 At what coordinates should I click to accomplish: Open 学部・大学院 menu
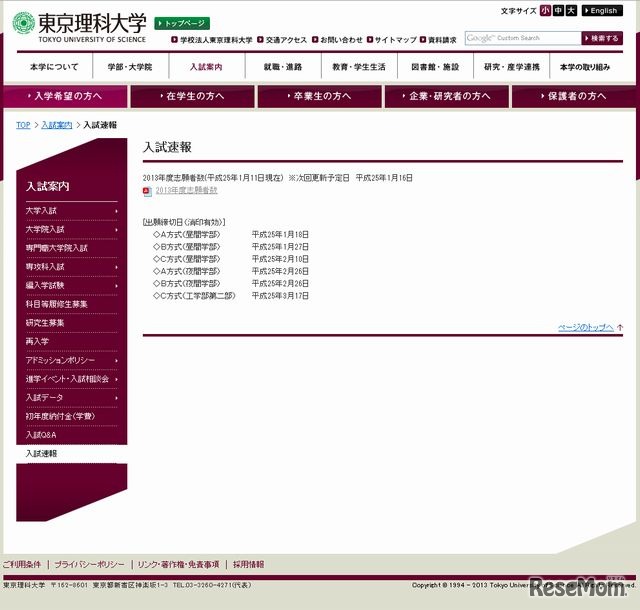[130, 67]
